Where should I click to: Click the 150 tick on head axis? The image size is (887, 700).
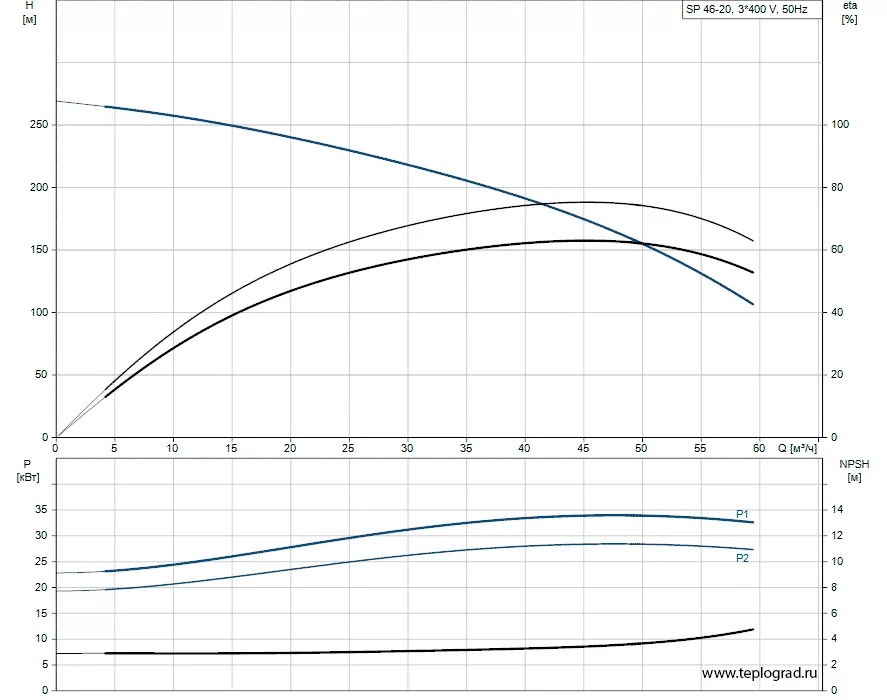(x=39, y=250)
